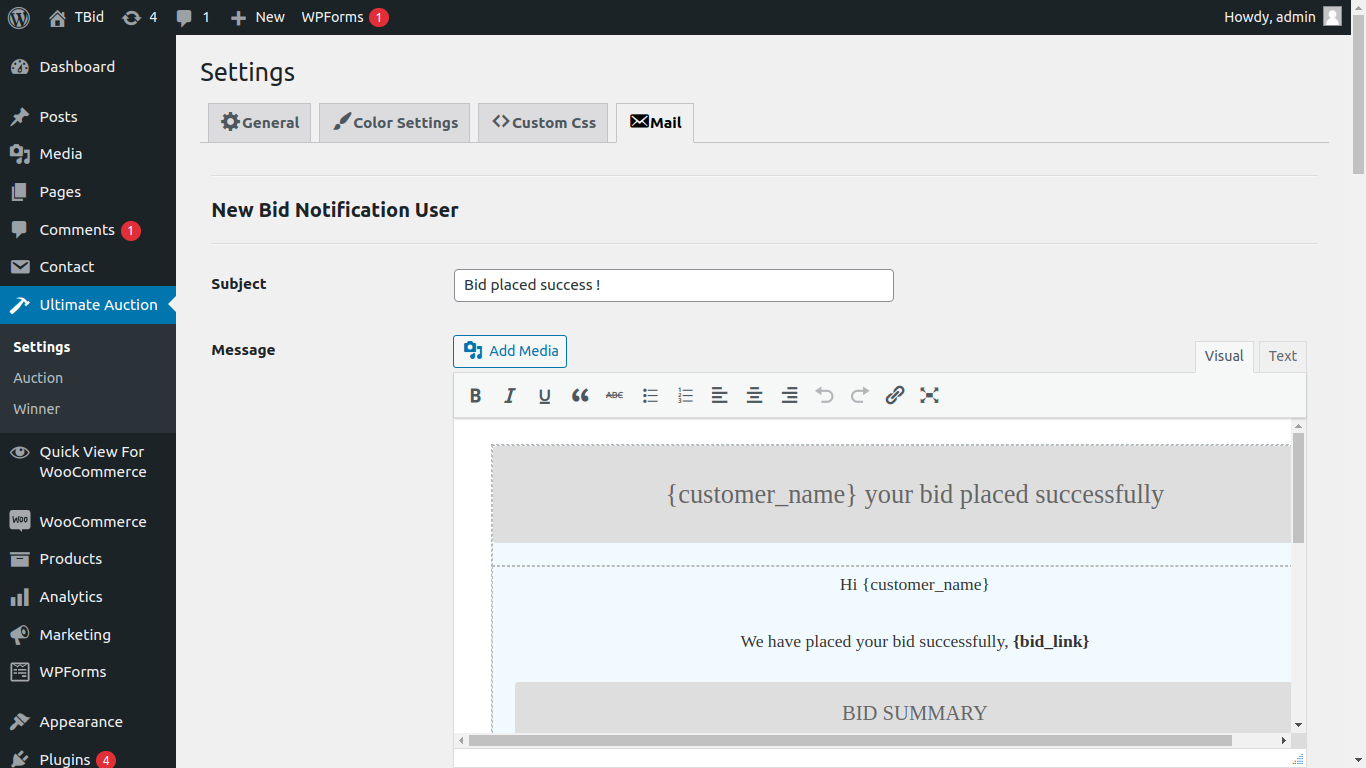Click the Subject input field
Screen dimensions: 1366x768
tap(673, 285)
